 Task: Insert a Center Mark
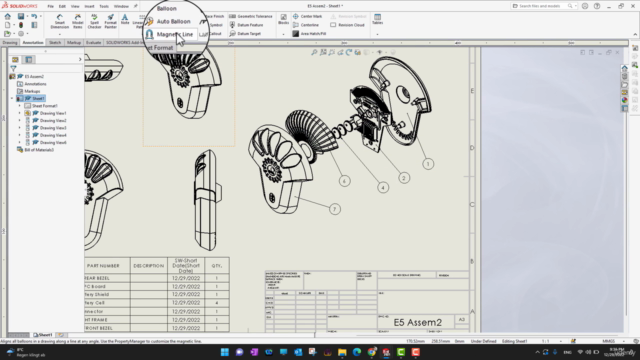307,16
